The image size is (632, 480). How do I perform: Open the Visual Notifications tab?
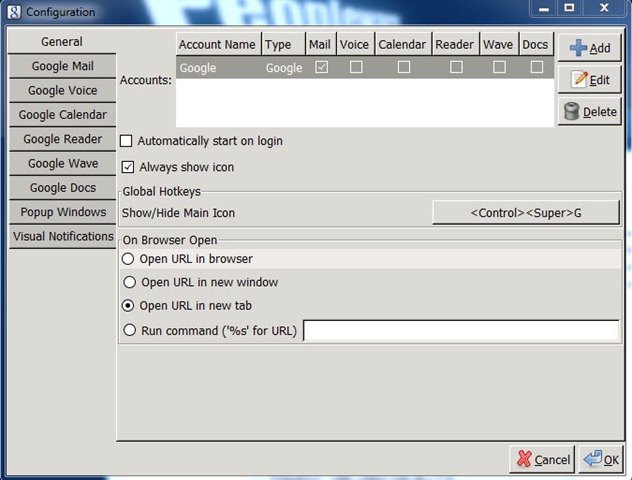pyautogui.click(x=62, y=236)
